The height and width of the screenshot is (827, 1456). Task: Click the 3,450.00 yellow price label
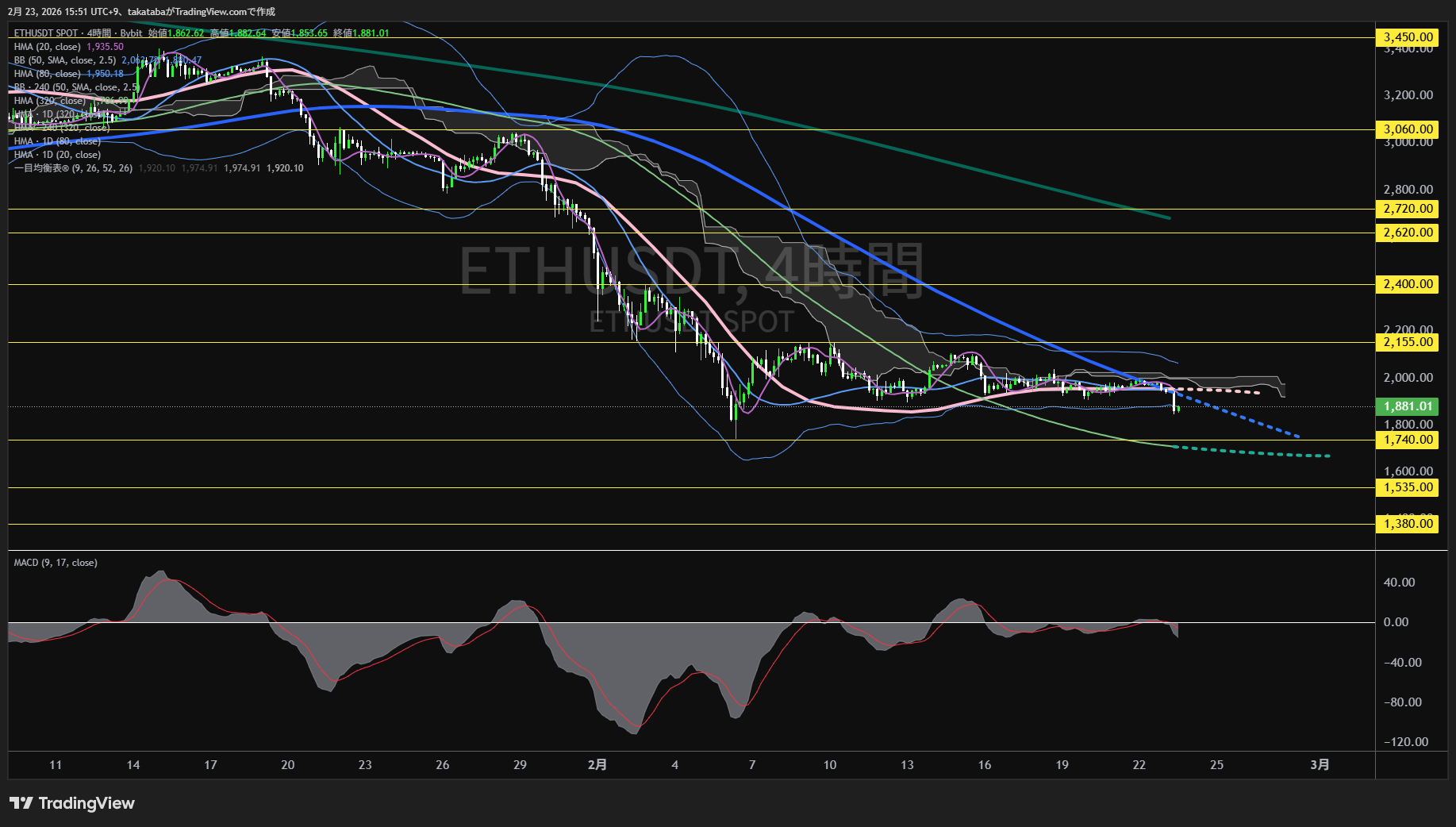point(1408,37)
